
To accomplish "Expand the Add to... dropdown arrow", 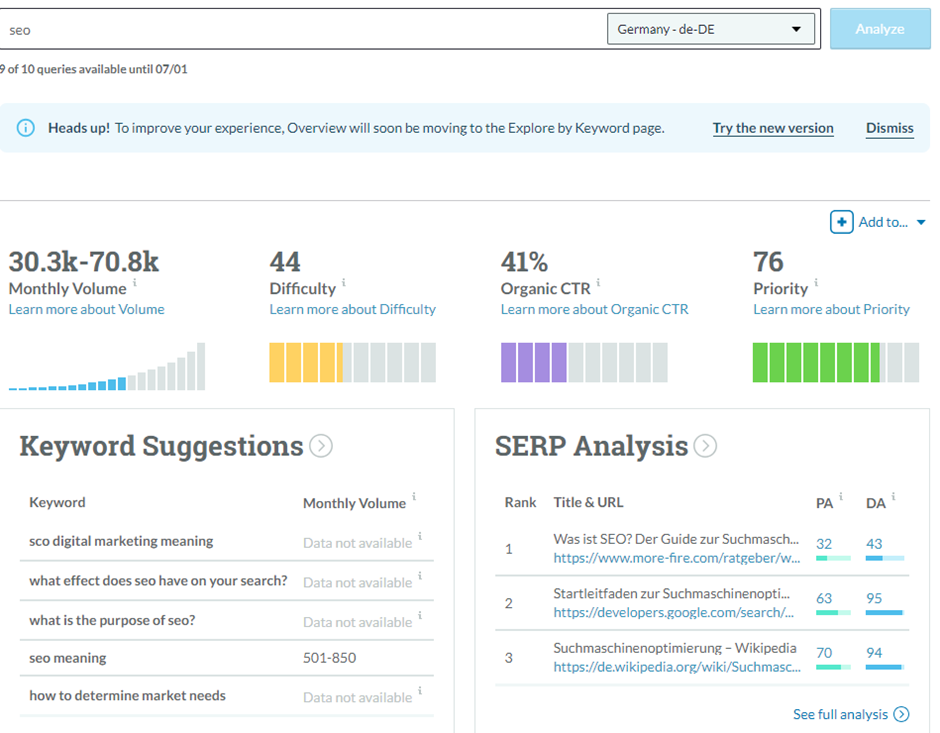I will pos(921,223).
